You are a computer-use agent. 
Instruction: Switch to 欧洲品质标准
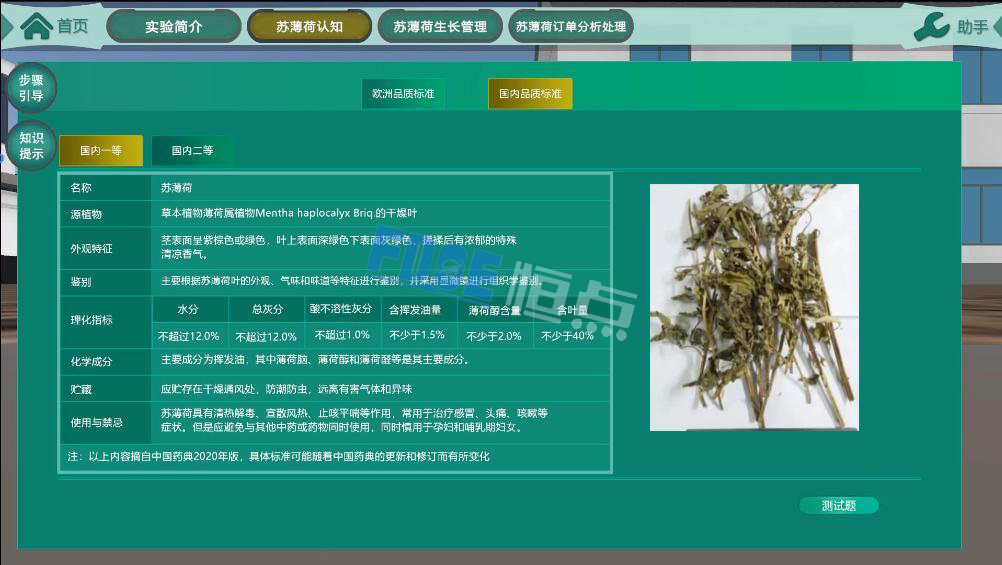403,94
